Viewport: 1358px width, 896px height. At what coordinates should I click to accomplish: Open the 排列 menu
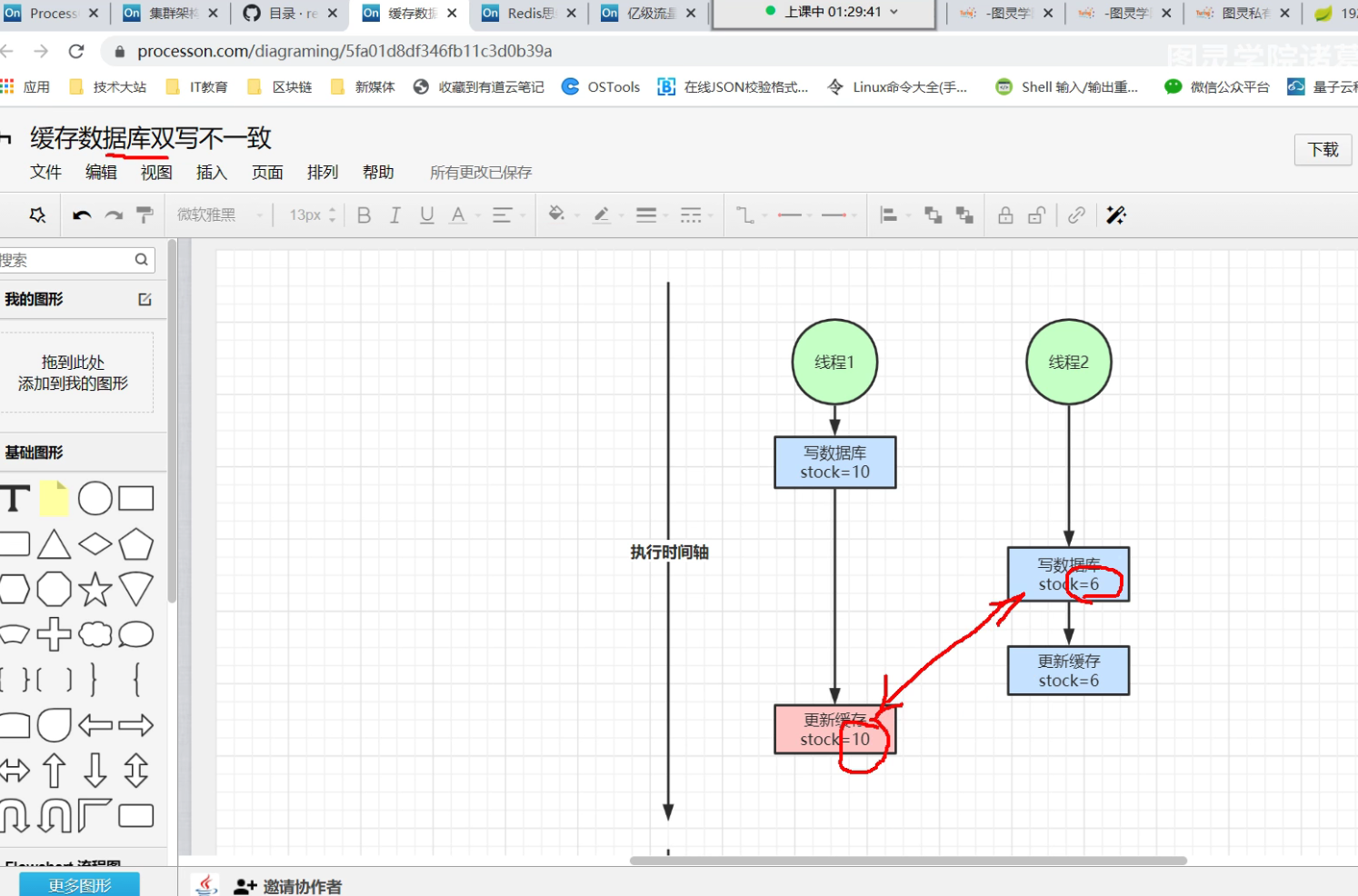tap(323, 172)
